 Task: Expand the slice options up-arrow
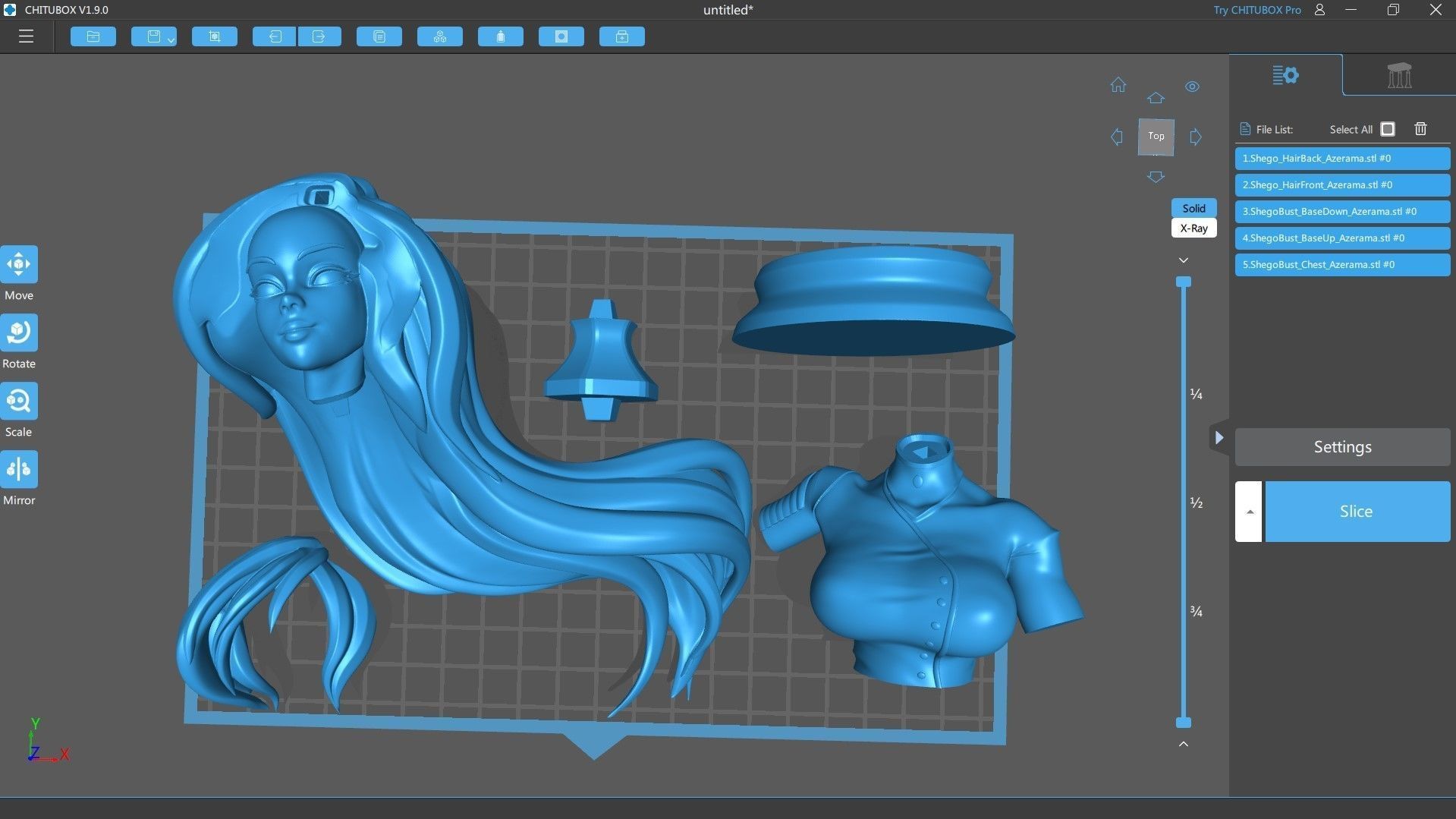pos(1249,512)
